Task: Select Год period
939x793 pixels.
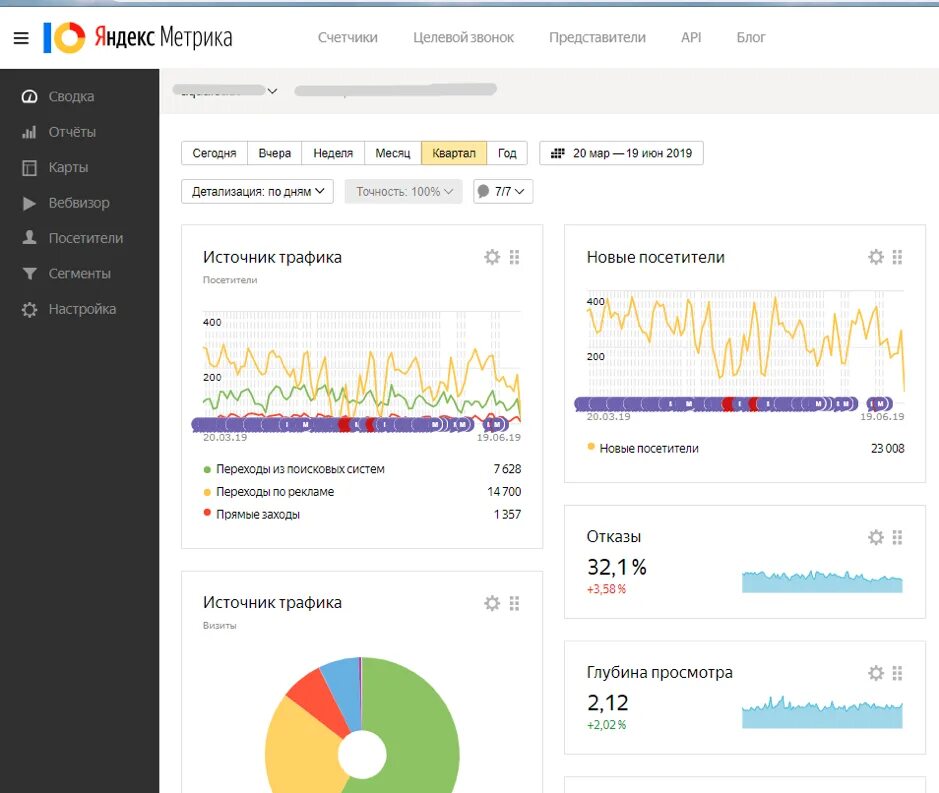Action: coord(507,153)
